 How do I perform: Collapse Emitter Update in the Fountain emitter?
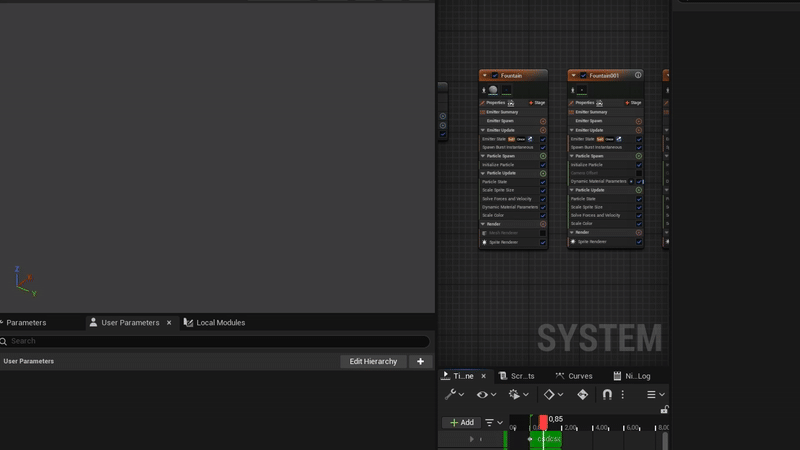pos(483,130)
